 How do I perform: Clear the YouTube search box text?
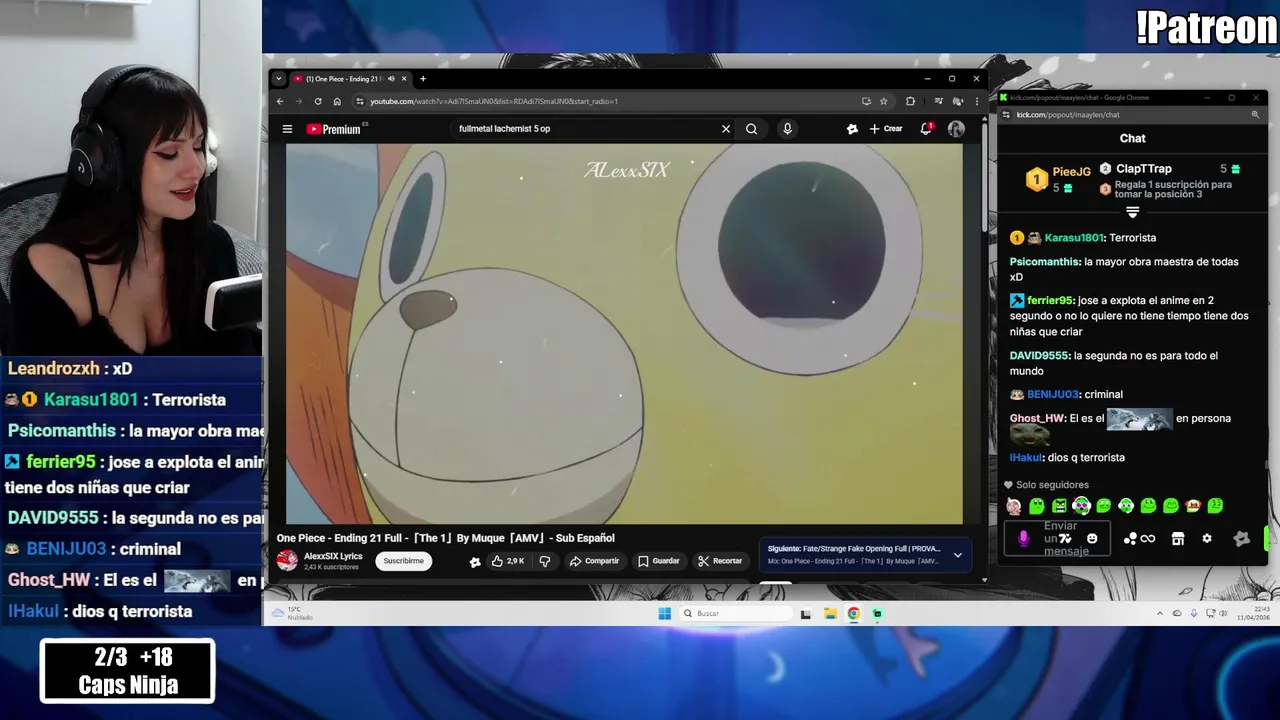pyautogui.click(x=726, y=129)
